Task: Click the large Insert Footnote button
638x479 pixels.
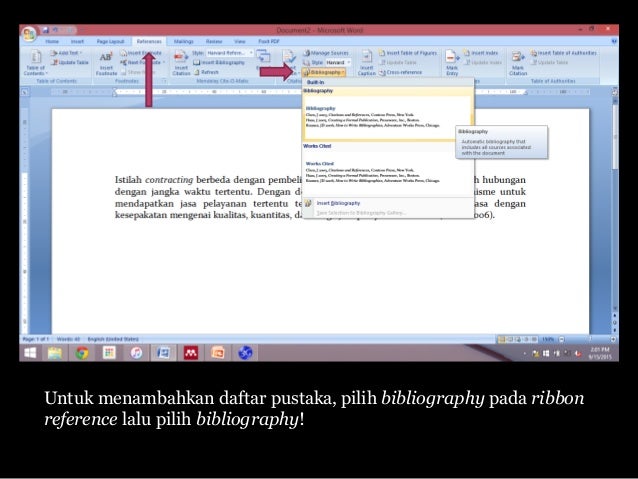Action: coord(106,63)
